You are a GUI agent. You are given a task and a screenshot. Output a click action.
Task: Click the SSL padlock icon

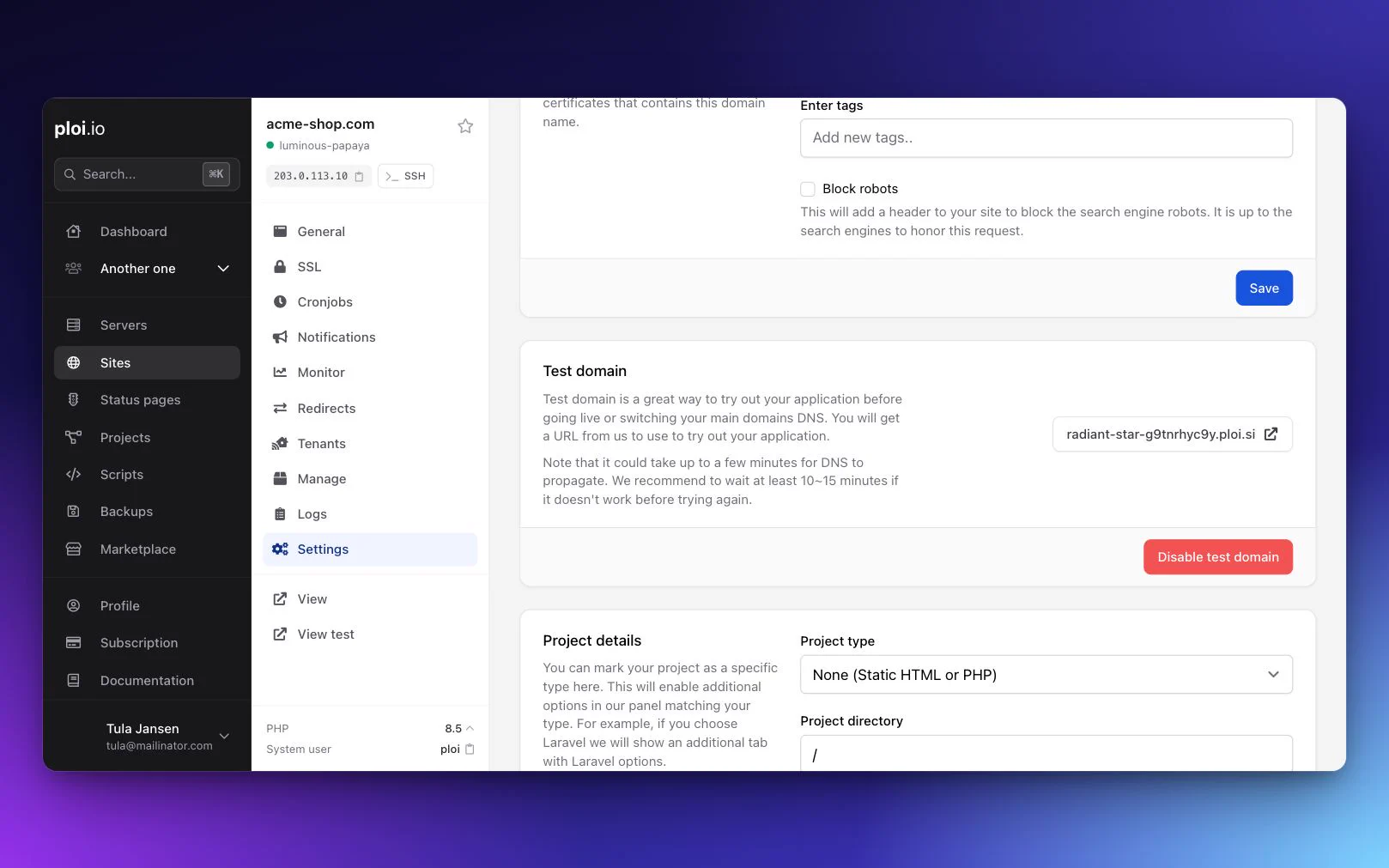(280, 267)
